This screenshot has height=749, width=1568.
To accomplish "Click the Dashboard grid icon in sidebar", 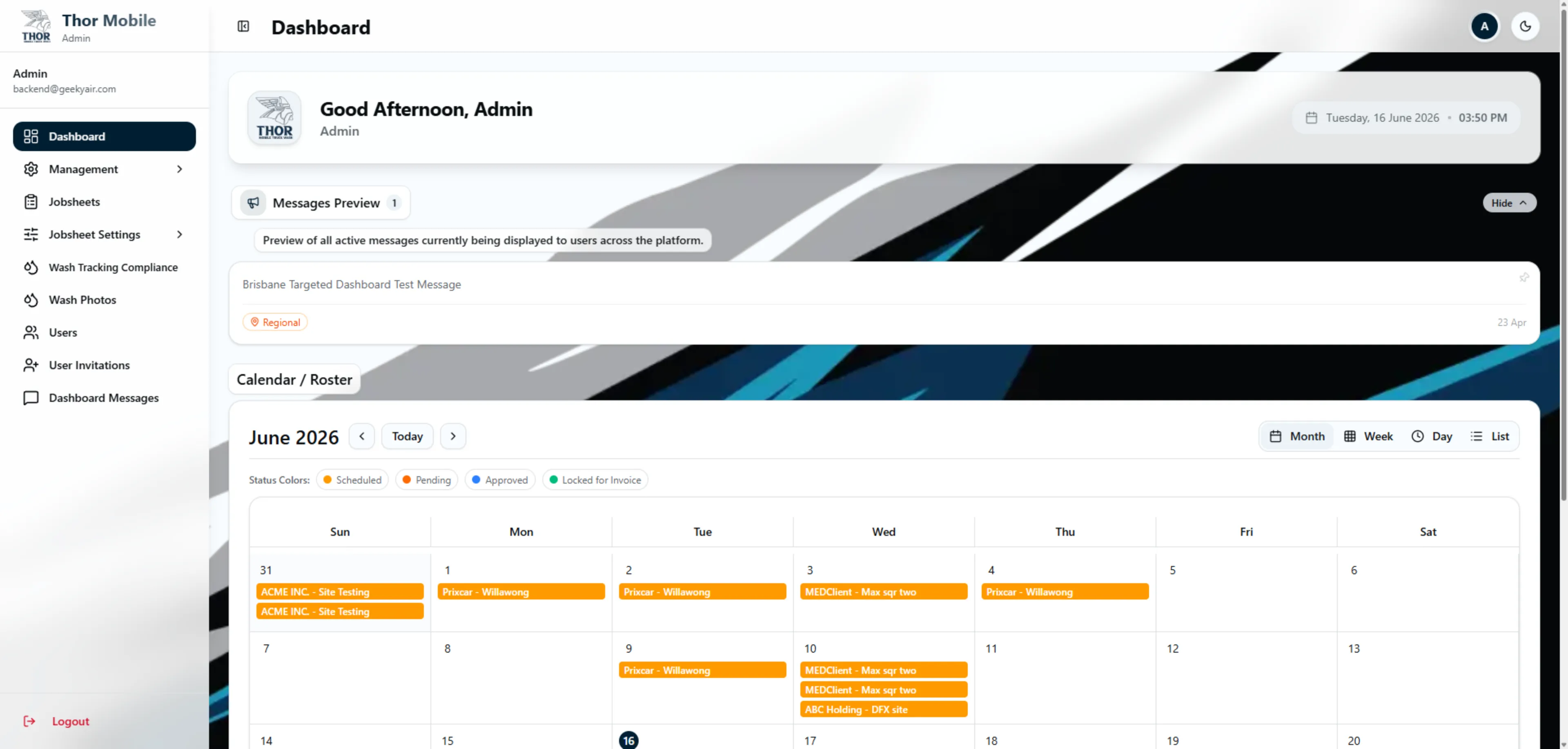I will coord(31,136).
